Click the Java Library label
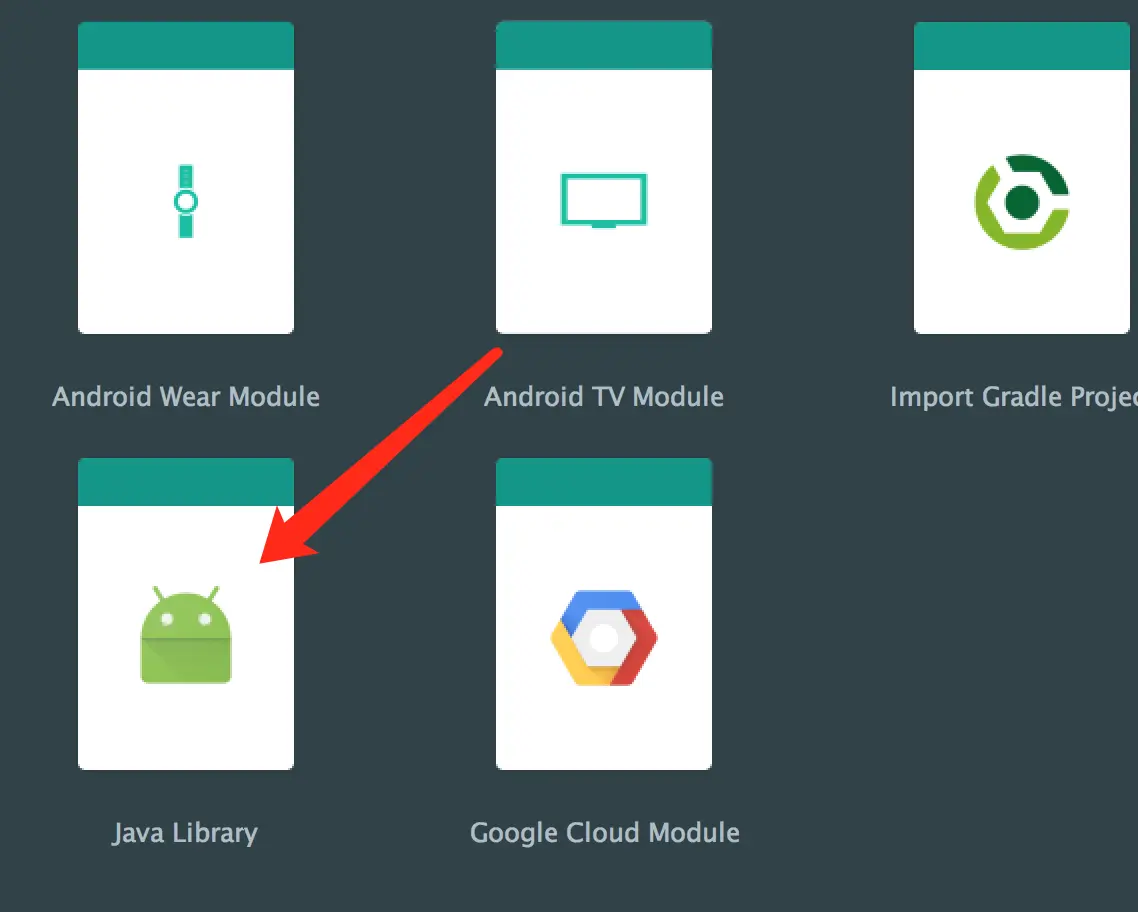Screen dimensions: 1138x912 pyautogui.click(x=185, y=833)
